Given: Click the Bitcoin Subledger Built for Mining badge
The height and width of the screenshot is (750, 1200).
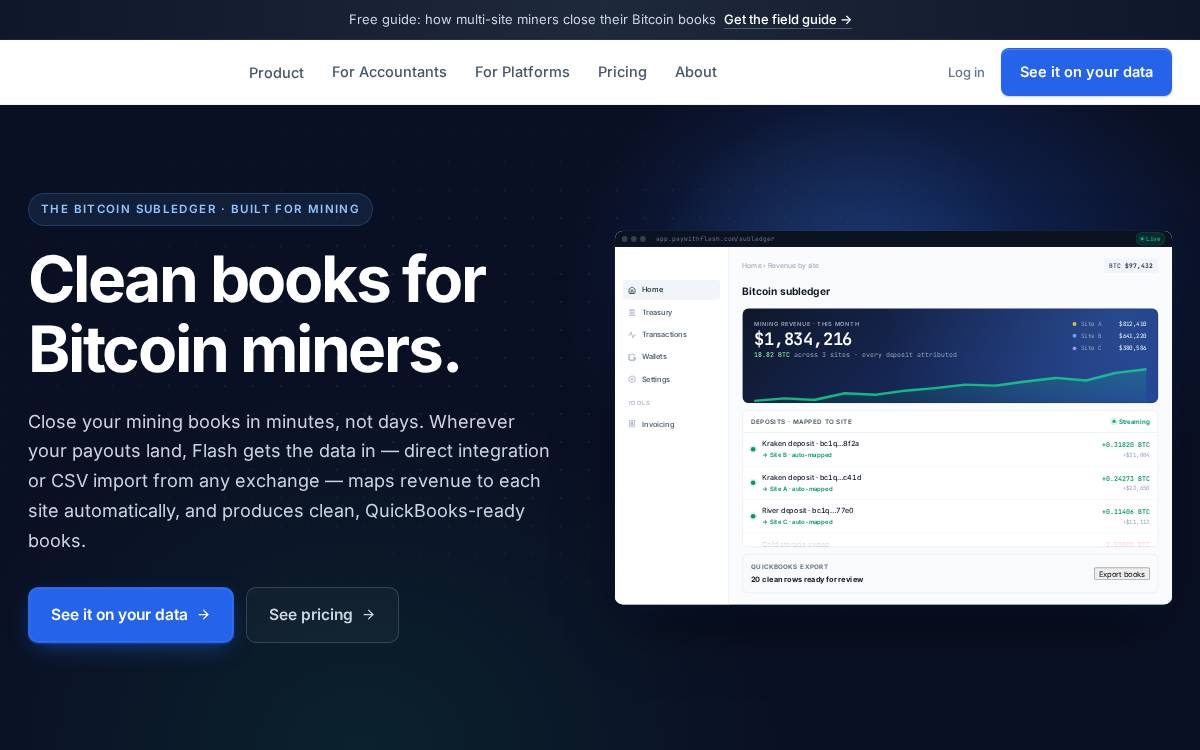Looking at the screenshot, I should (200, 209).
